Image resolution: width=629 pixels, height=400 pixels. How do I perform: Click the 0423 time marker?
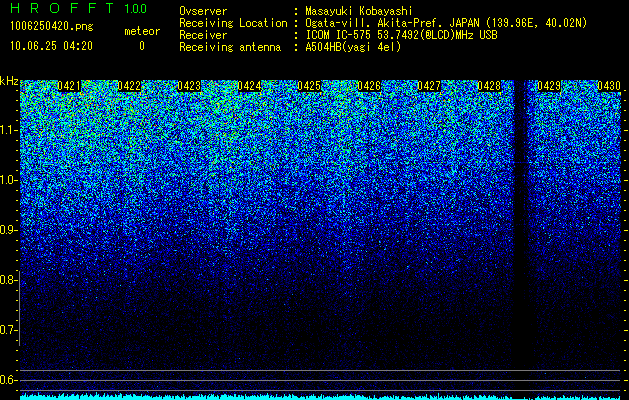(189, 86)
